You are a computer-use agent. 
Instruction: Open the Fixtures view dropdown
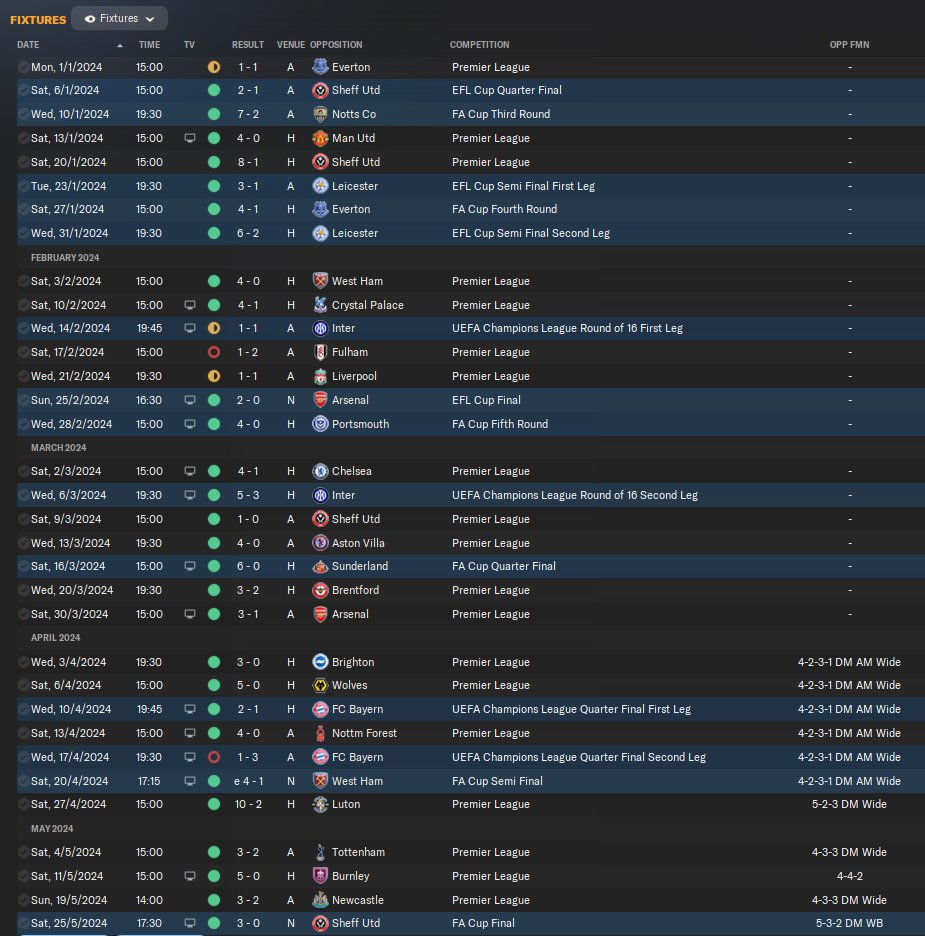point(119,19)
